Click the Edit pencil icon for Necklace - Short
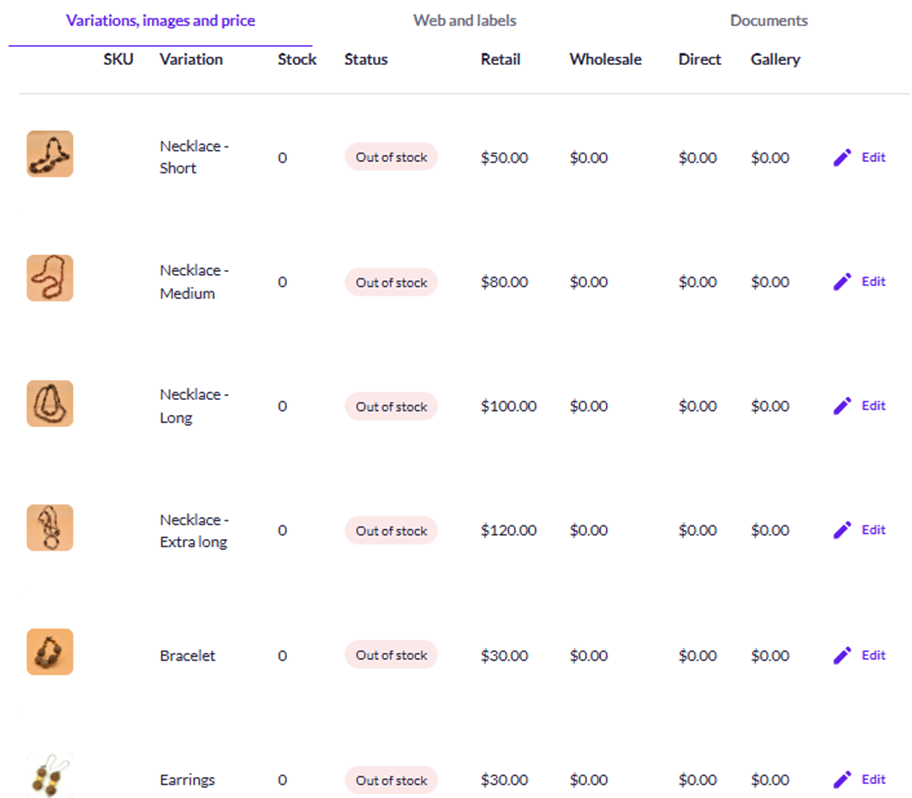The width and height of the screenshot is (912, 798). [842, 157]
